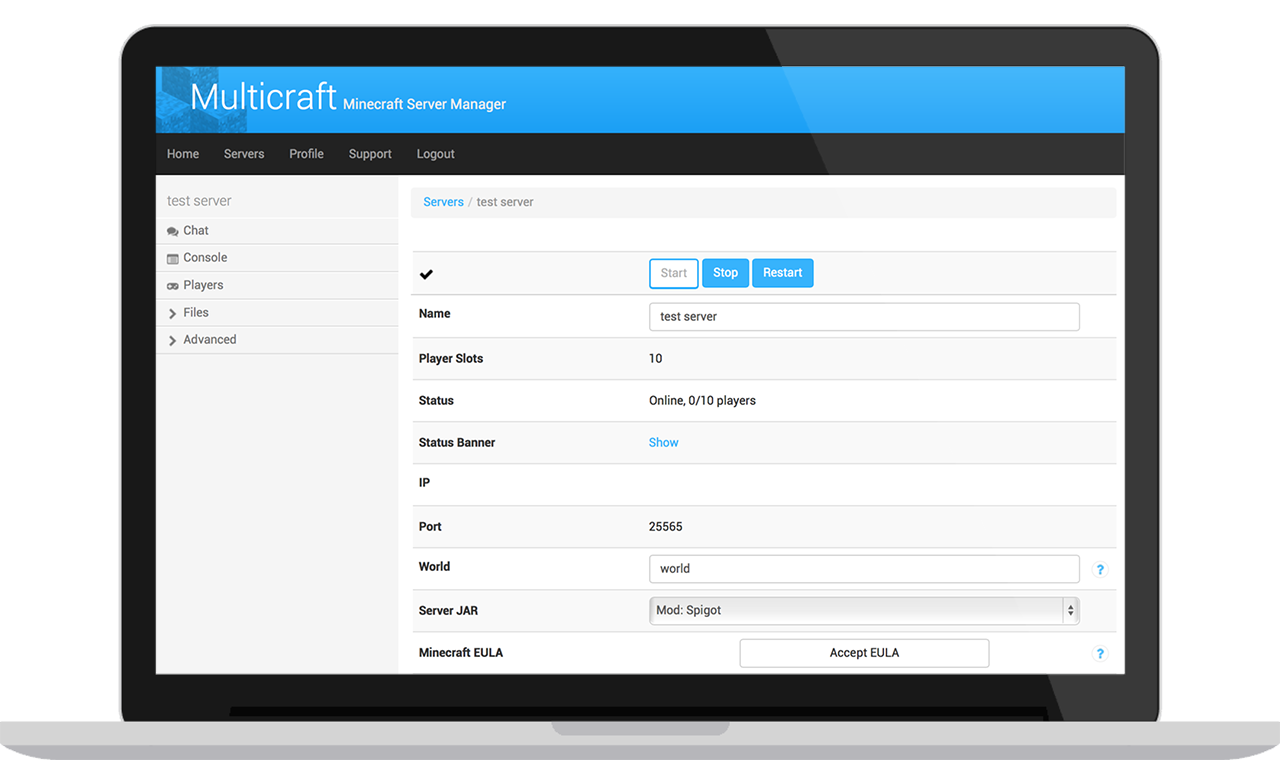This screenshot has width=1280, height=779.
Task: Click the 'IP' row label
Action: point(424,483)
